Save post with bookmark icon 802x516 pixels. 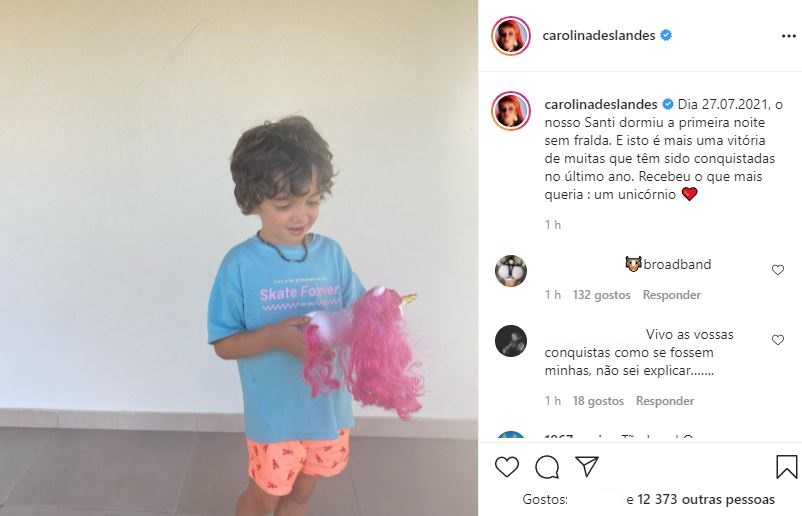pyautogui.click(x=786, y=467)
